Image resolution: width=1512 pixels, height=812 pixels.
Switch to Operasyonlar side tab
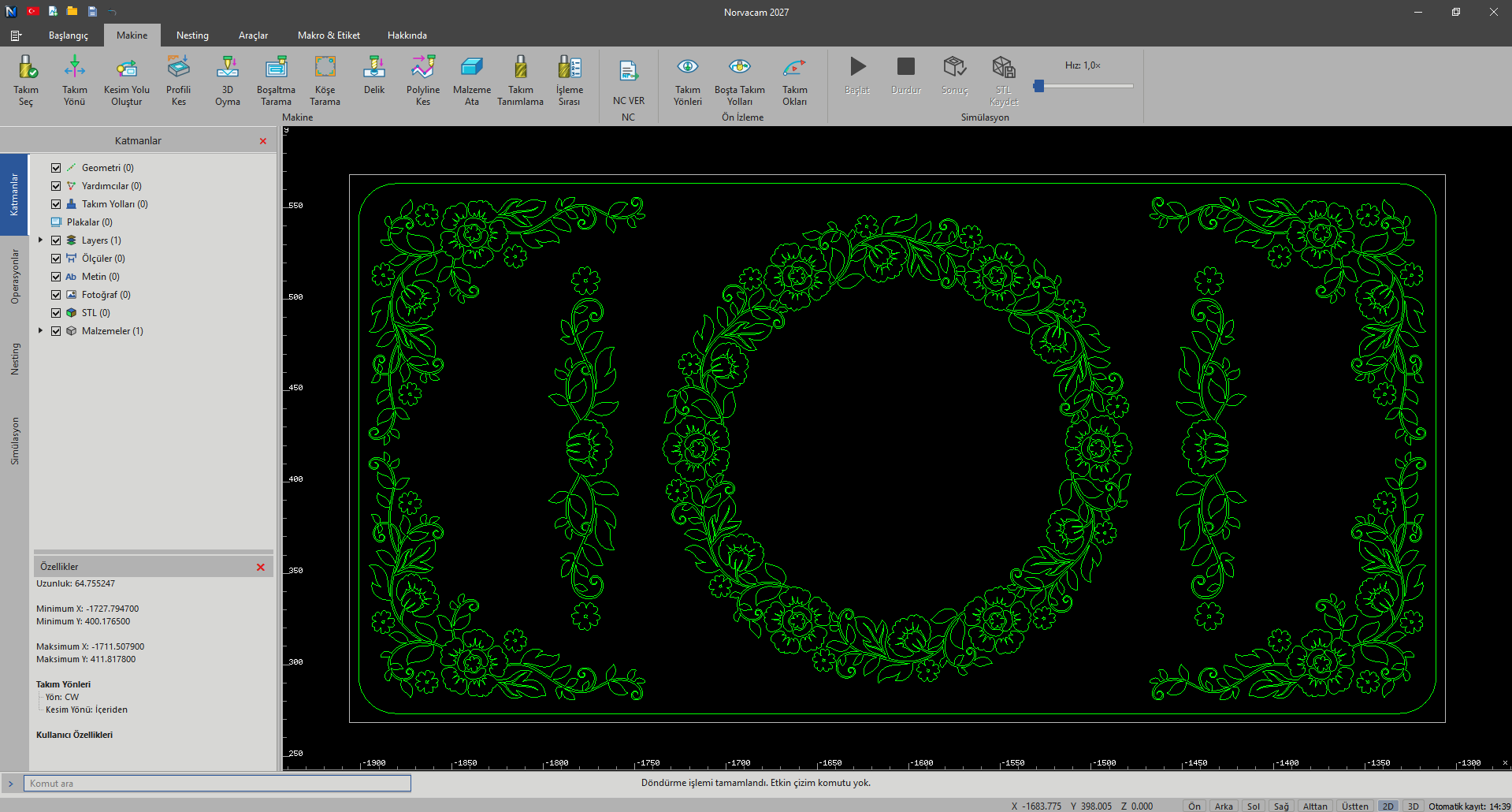(x=14, y=277)
